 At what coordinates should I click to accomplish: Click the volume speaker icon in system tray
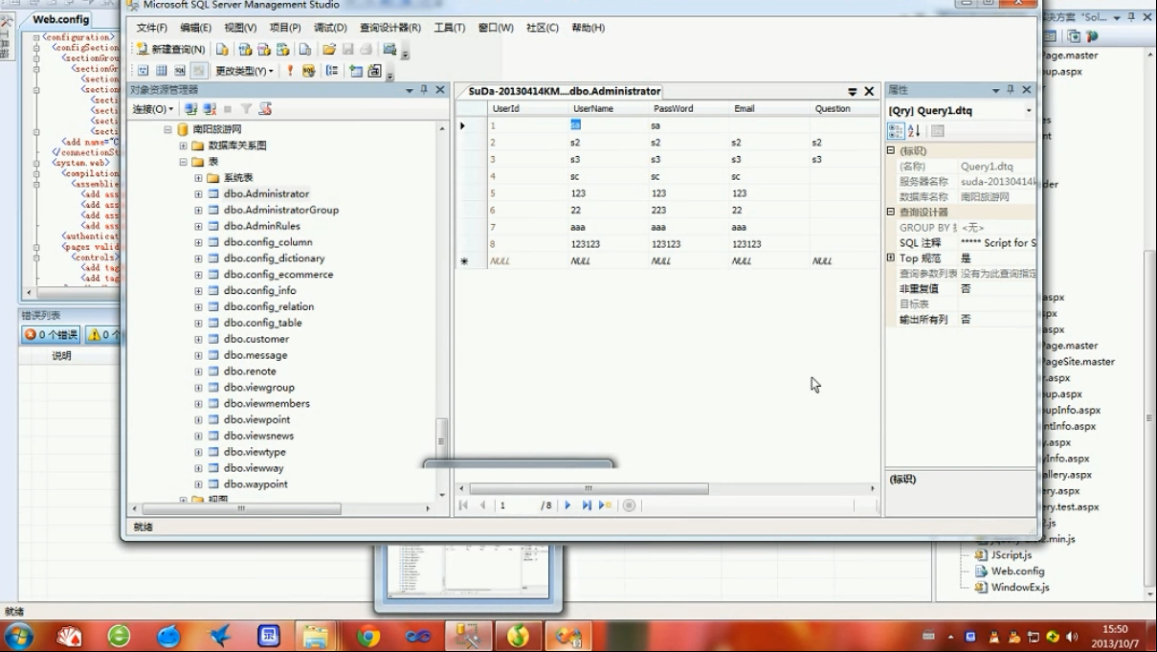coord(1072,637)
